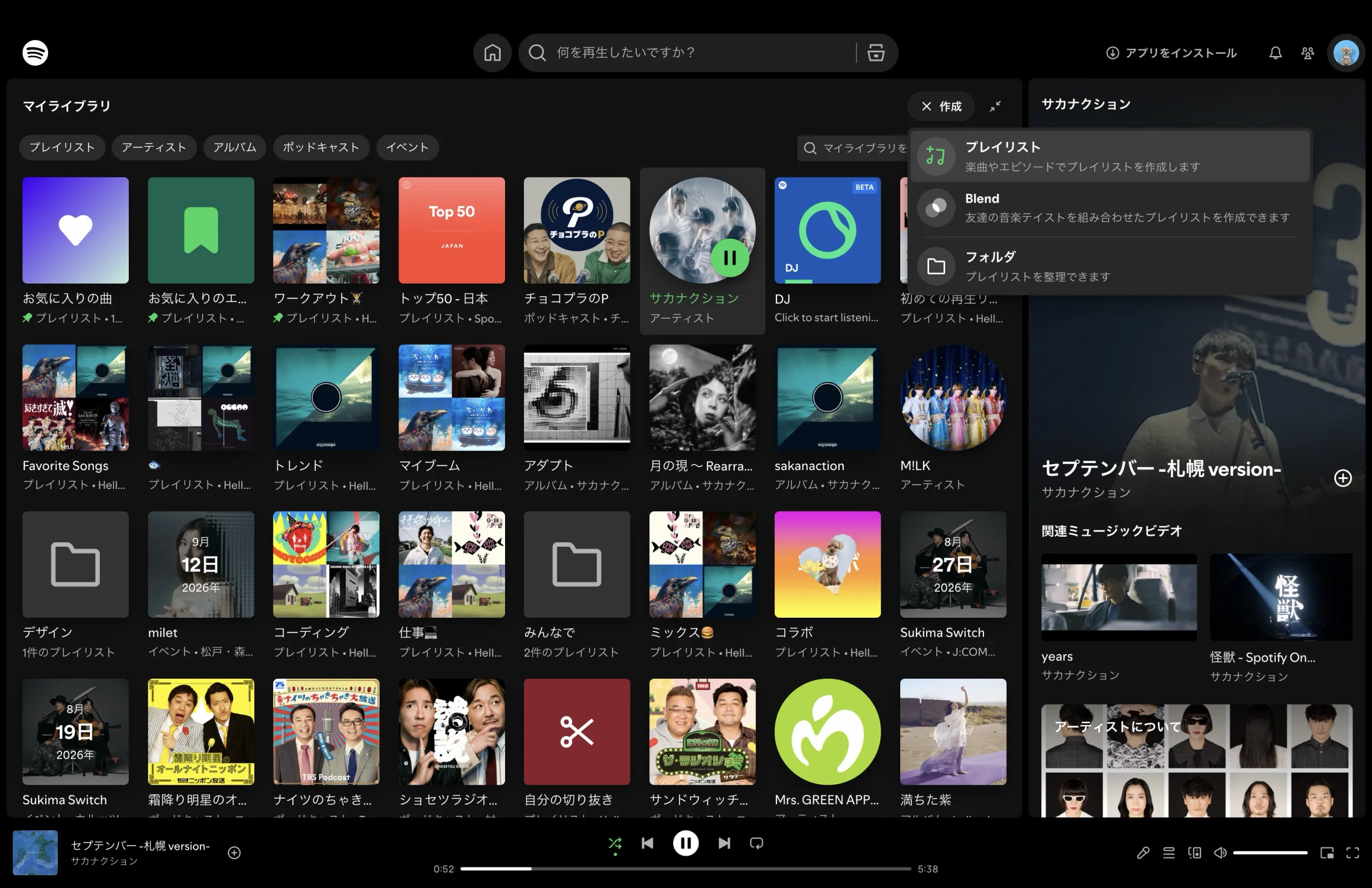The height and width of the screenshot is (888, 1372).
Task: Open M!LK artist page
Action: [x=953, y=418]
